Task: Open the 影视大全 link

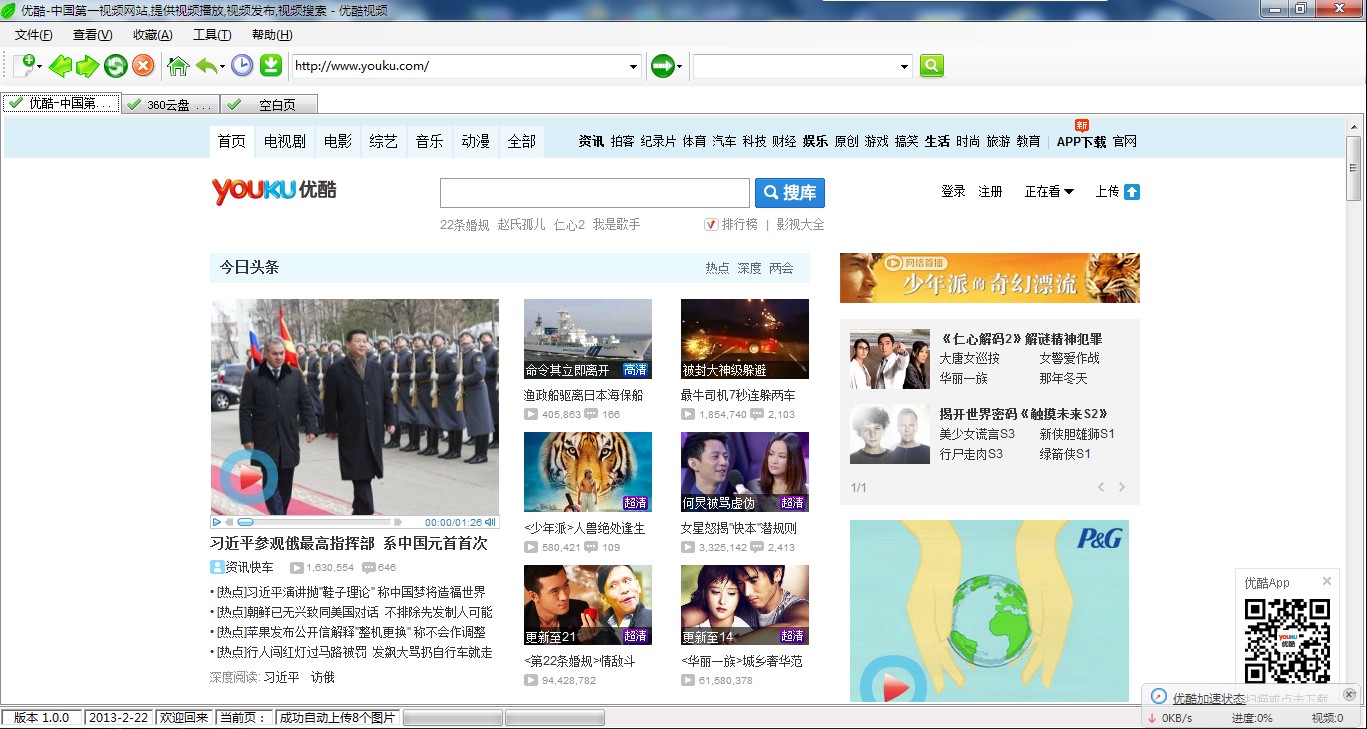Action: pos(801,225)
